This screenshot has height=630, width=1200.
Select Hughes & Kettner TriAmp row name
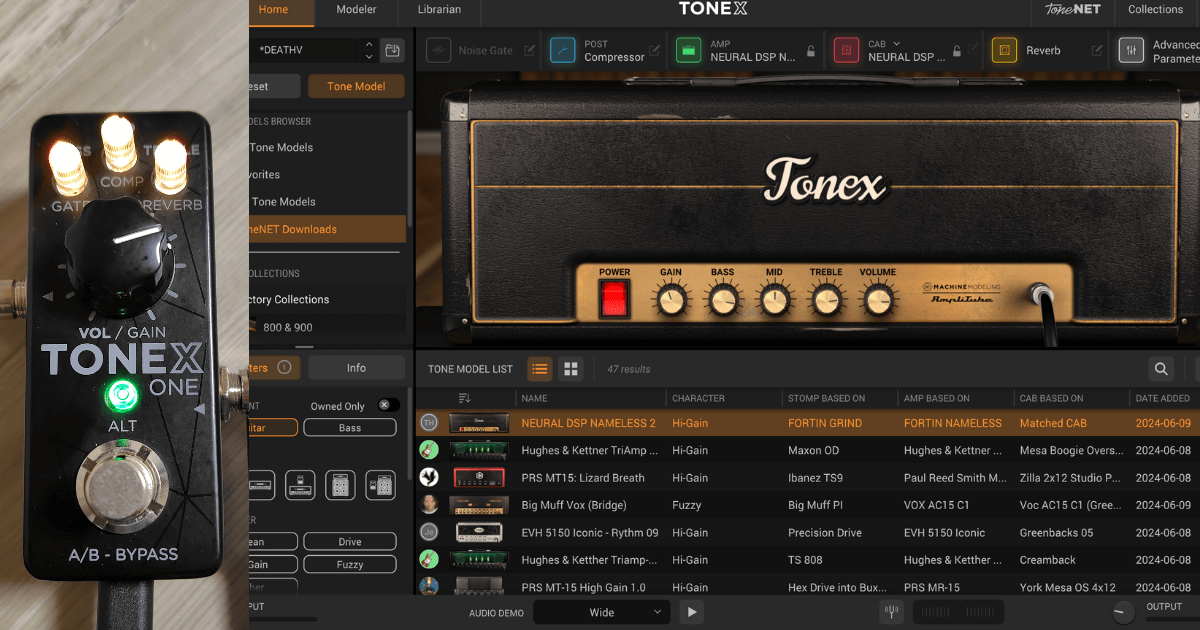589,450
